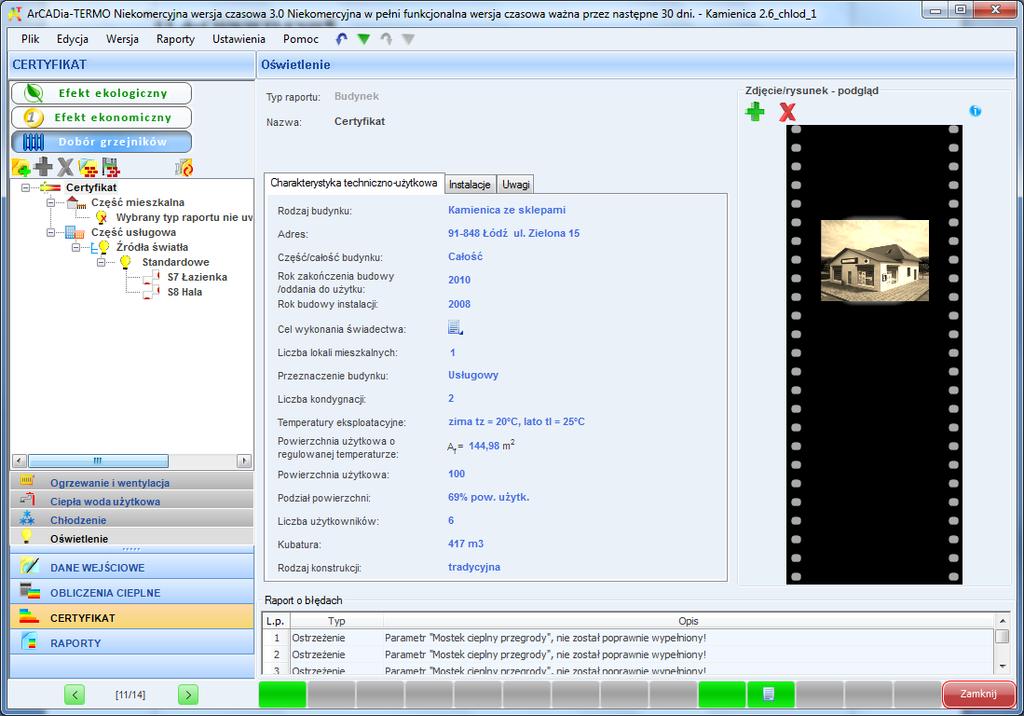Open the Wersja menu
This screenshot has height=716, width=1024.
[122, 39]
